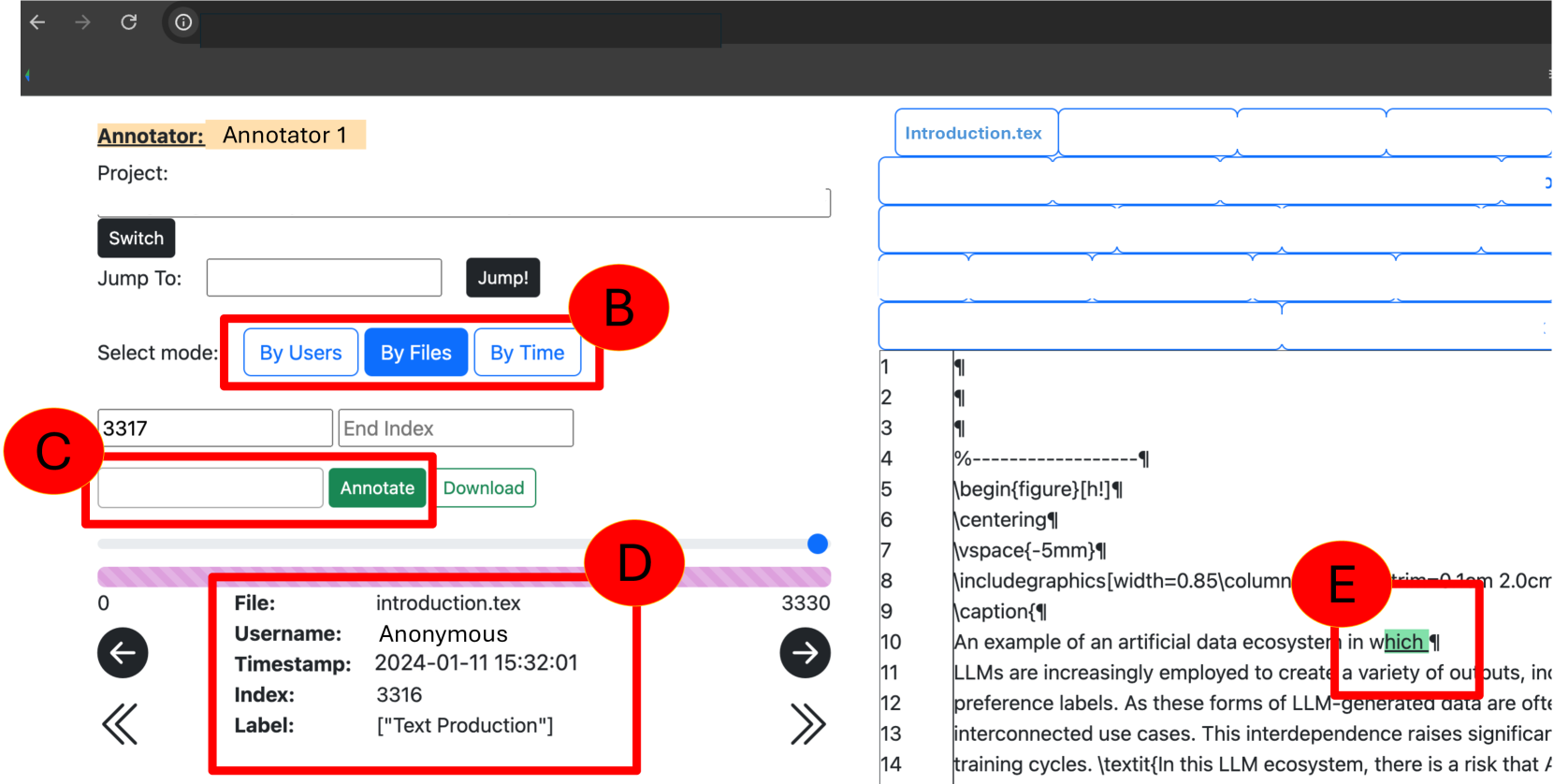Click the blue slider handle

tap(818, 544)
